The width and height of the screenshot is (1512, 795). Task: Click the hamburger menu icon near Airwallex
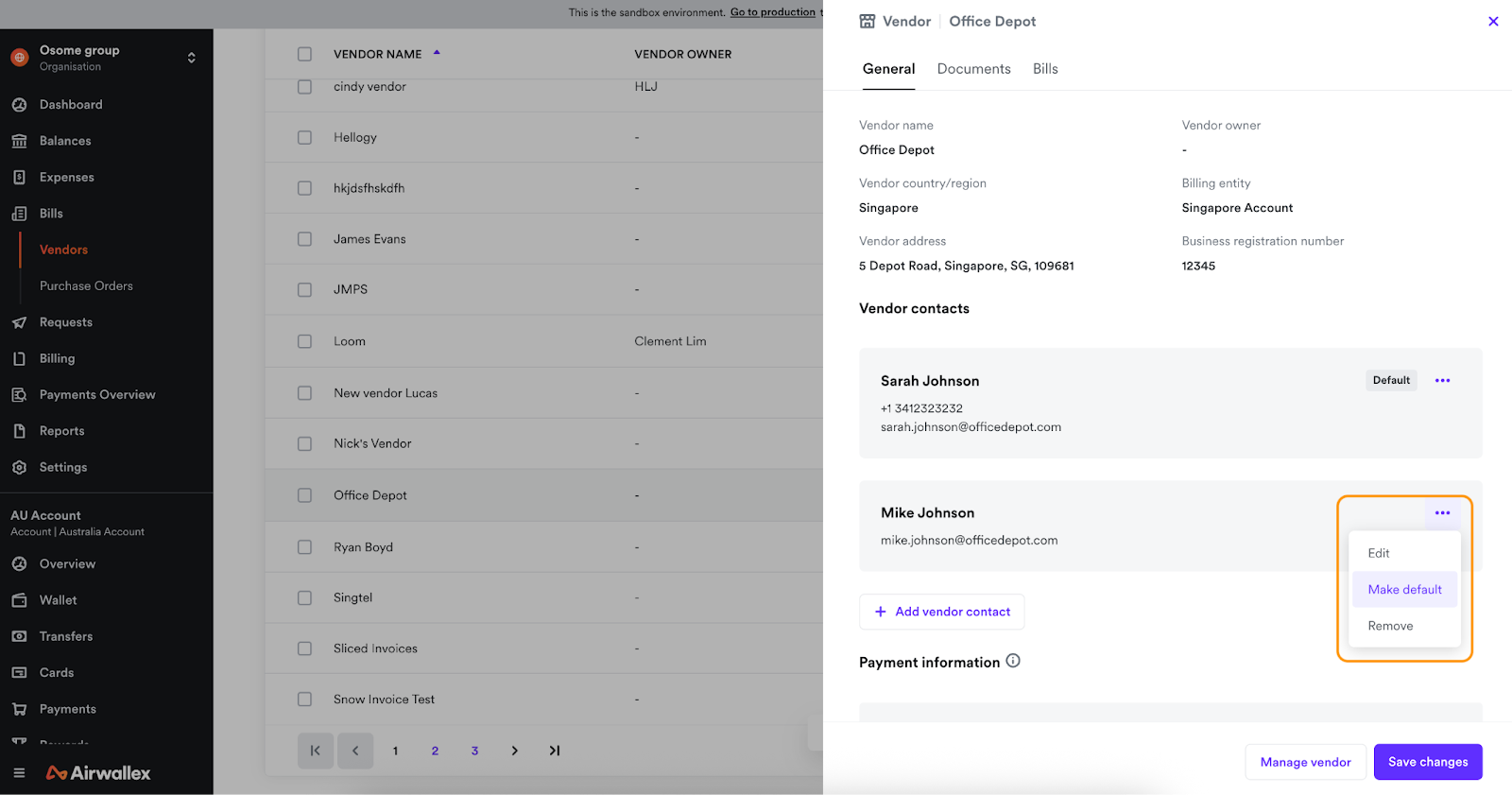click(x=19, y=773)
